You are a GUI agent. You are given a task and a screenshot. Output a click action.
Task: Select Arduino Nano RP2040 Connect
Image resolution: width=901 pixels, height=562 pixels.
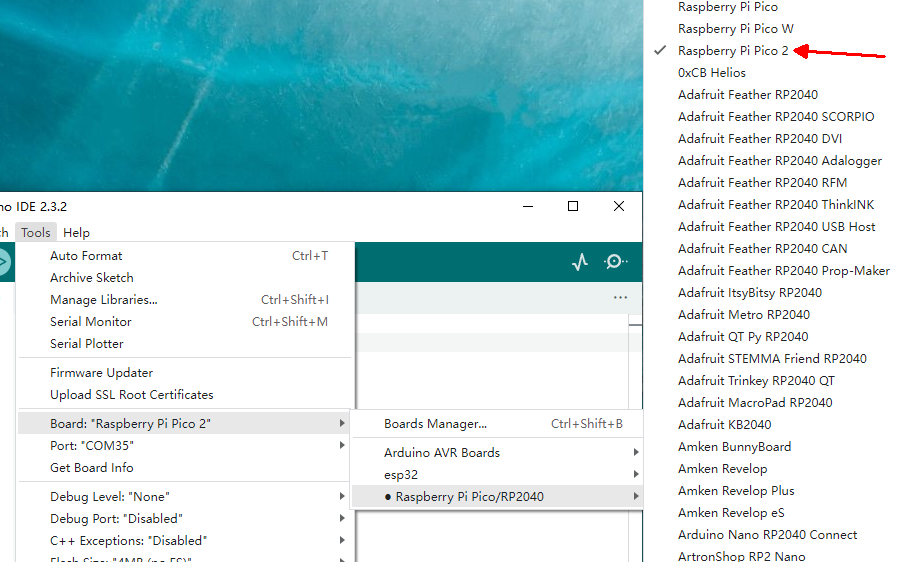pyautogui.click(x=767, y=535)
